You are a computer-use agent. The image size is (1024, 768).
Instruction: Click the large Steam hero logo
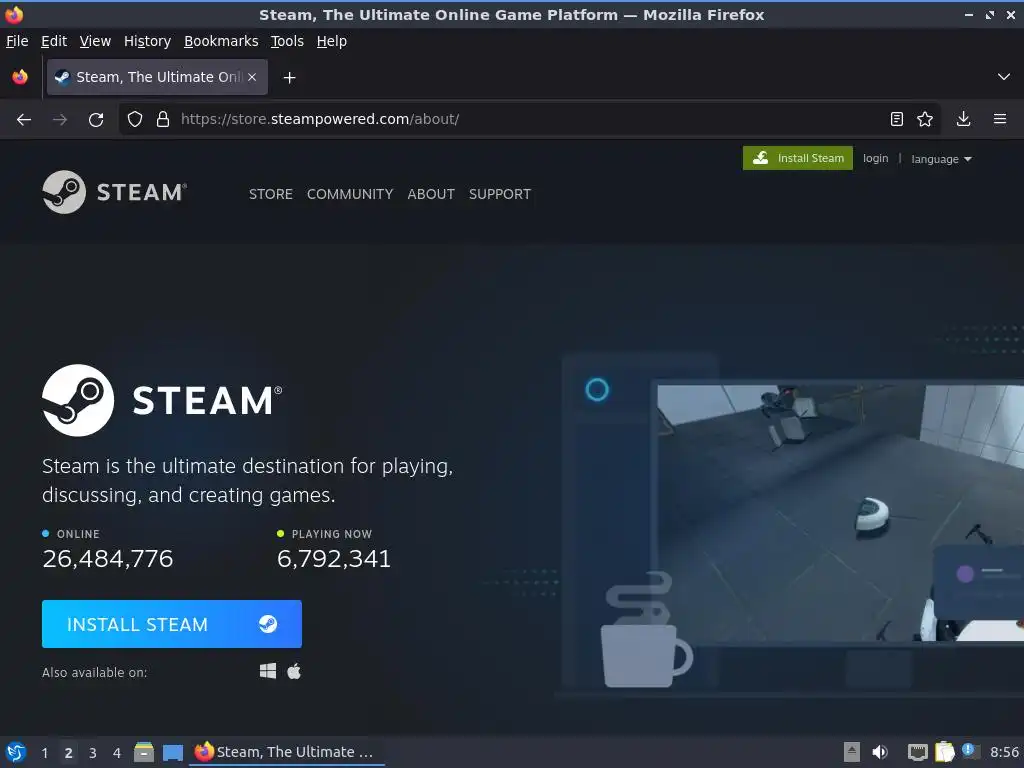(x=162, y=400)
